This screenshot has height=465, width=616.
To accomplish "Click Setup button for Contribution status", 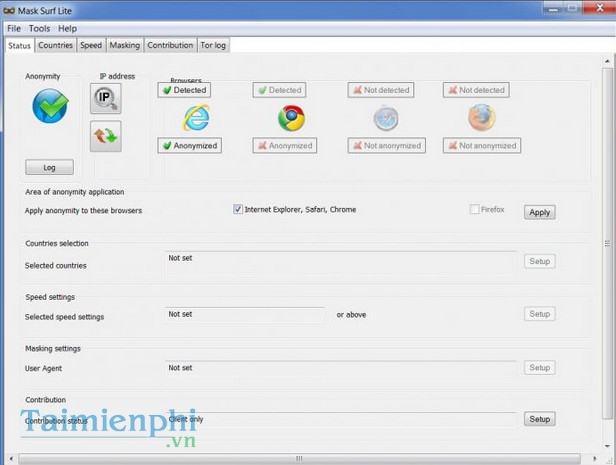I will (x=539, y=419).
